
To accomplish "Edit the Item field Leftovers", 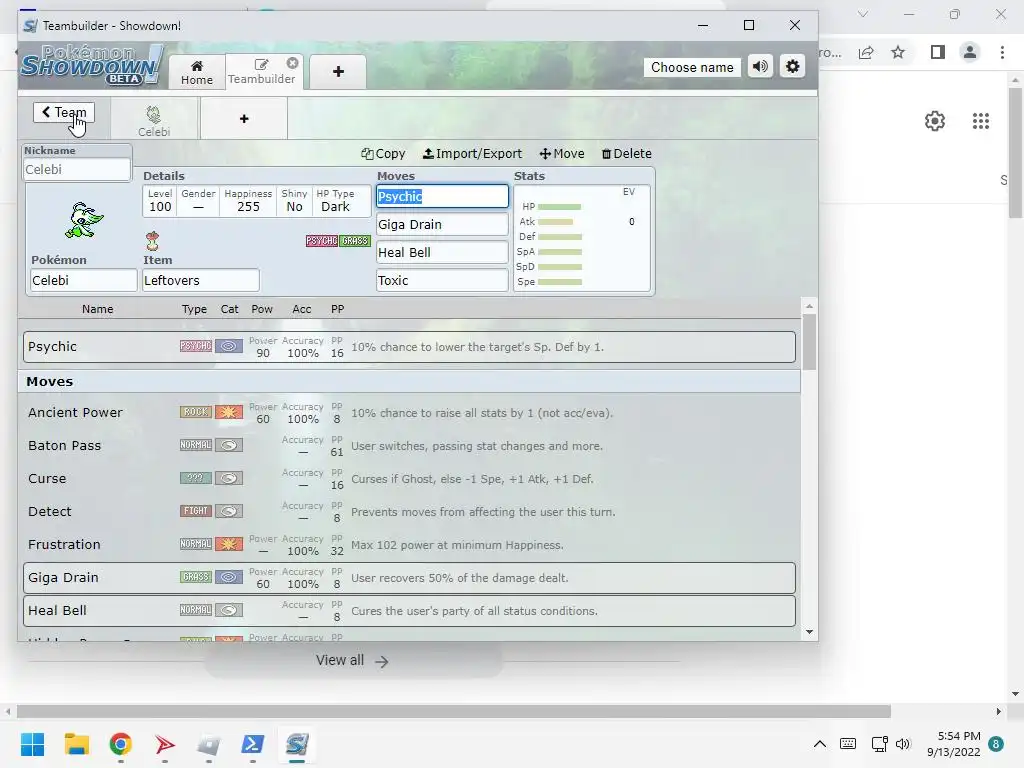I will pyautogui.click(x=201, y=280).
